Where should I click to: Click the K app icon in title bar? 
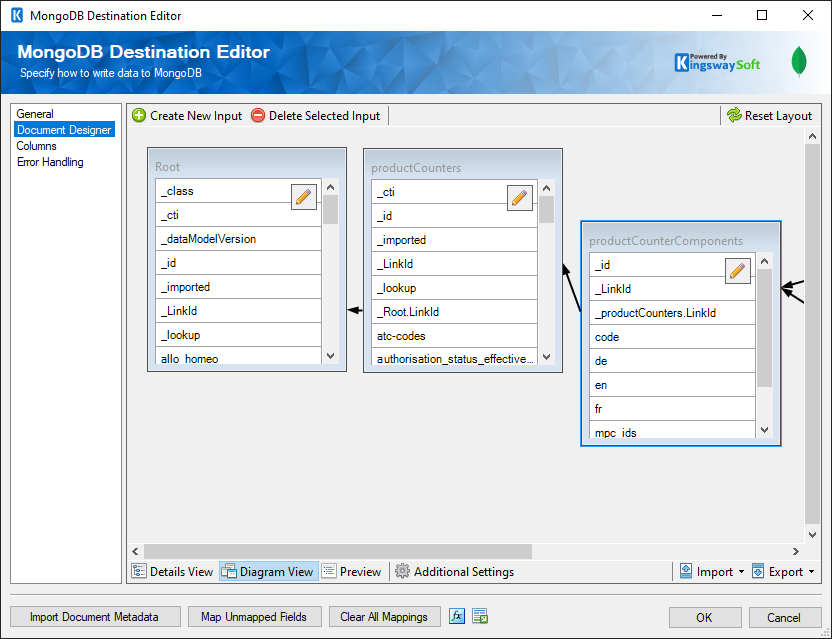click(x=17, y=15)
